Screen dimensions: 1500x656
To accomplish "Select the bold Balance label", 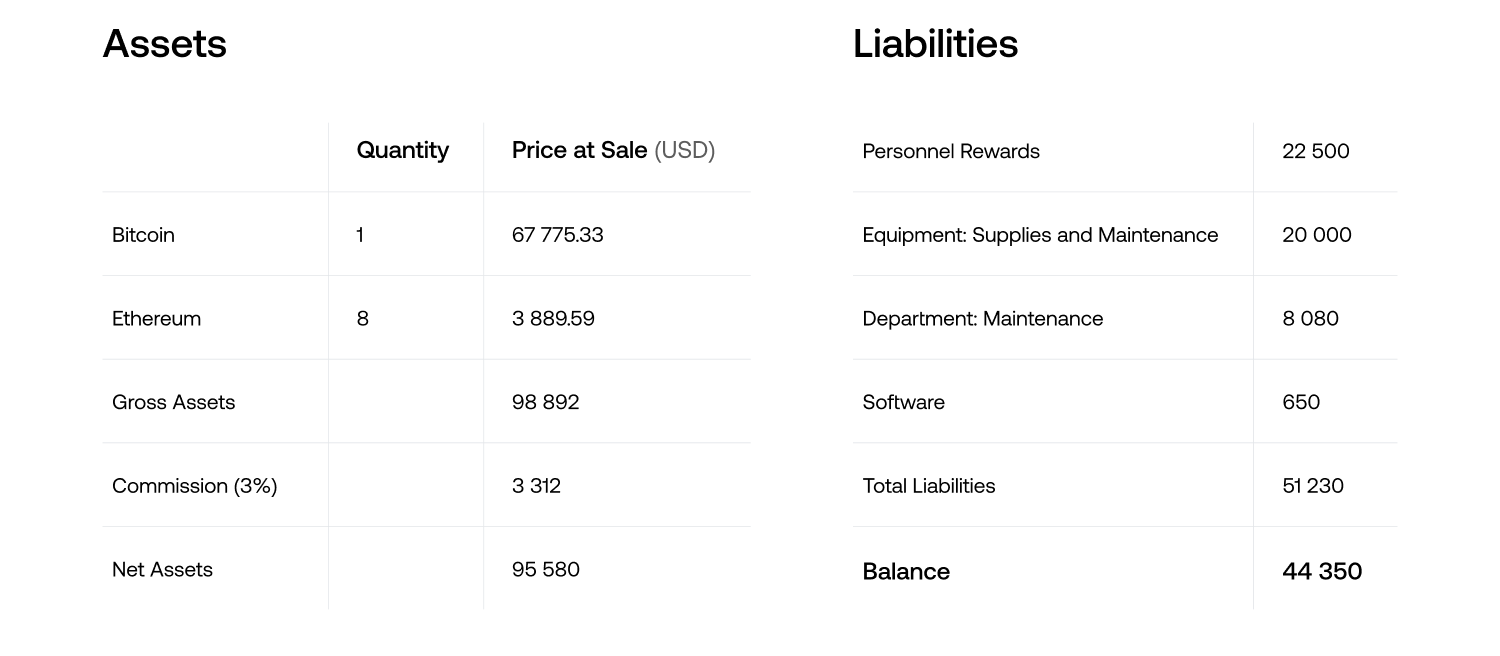I will pyautogui.click(x=906, y=571).
